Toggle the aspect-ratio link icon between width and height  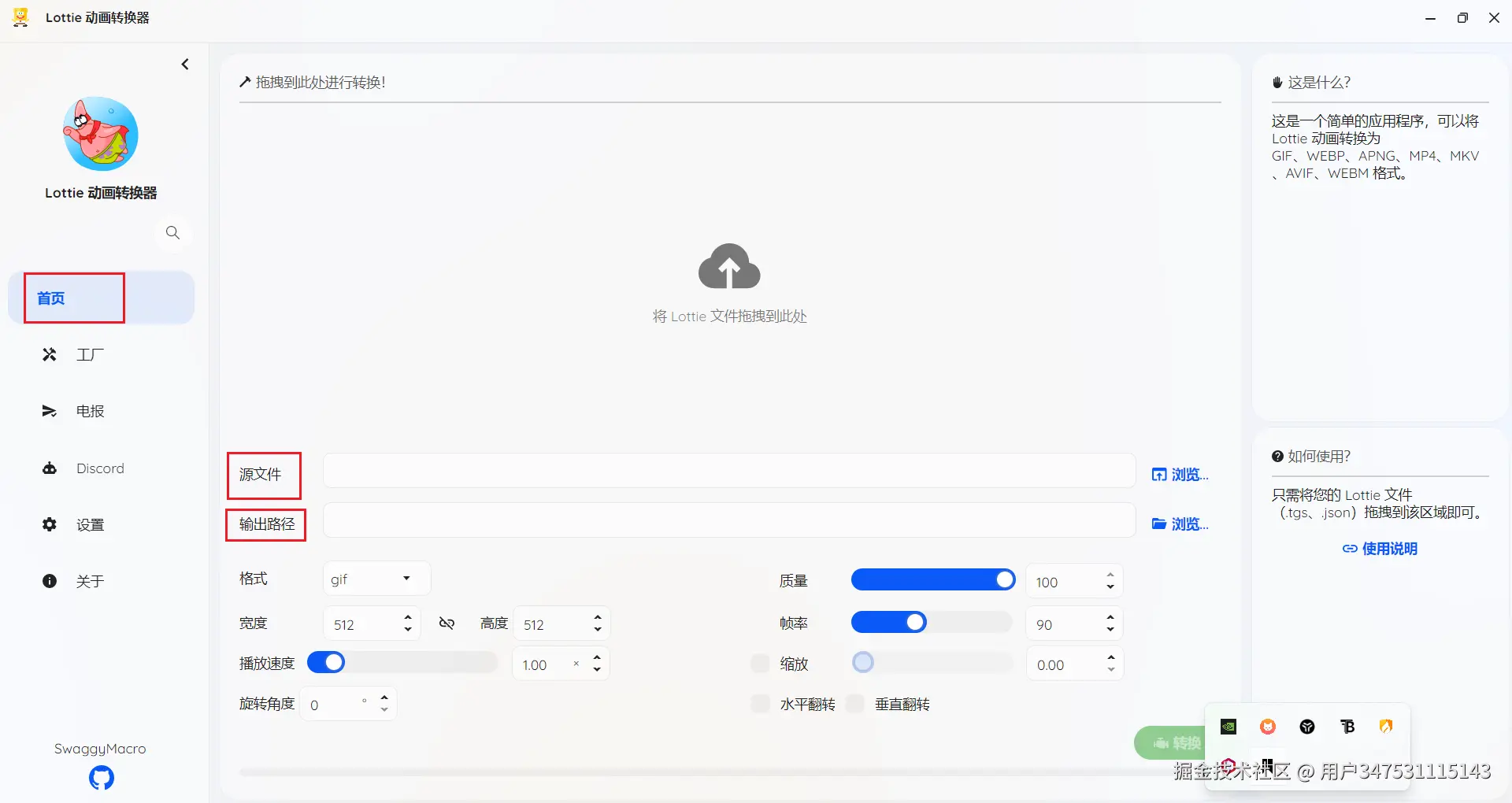point(447,624)
